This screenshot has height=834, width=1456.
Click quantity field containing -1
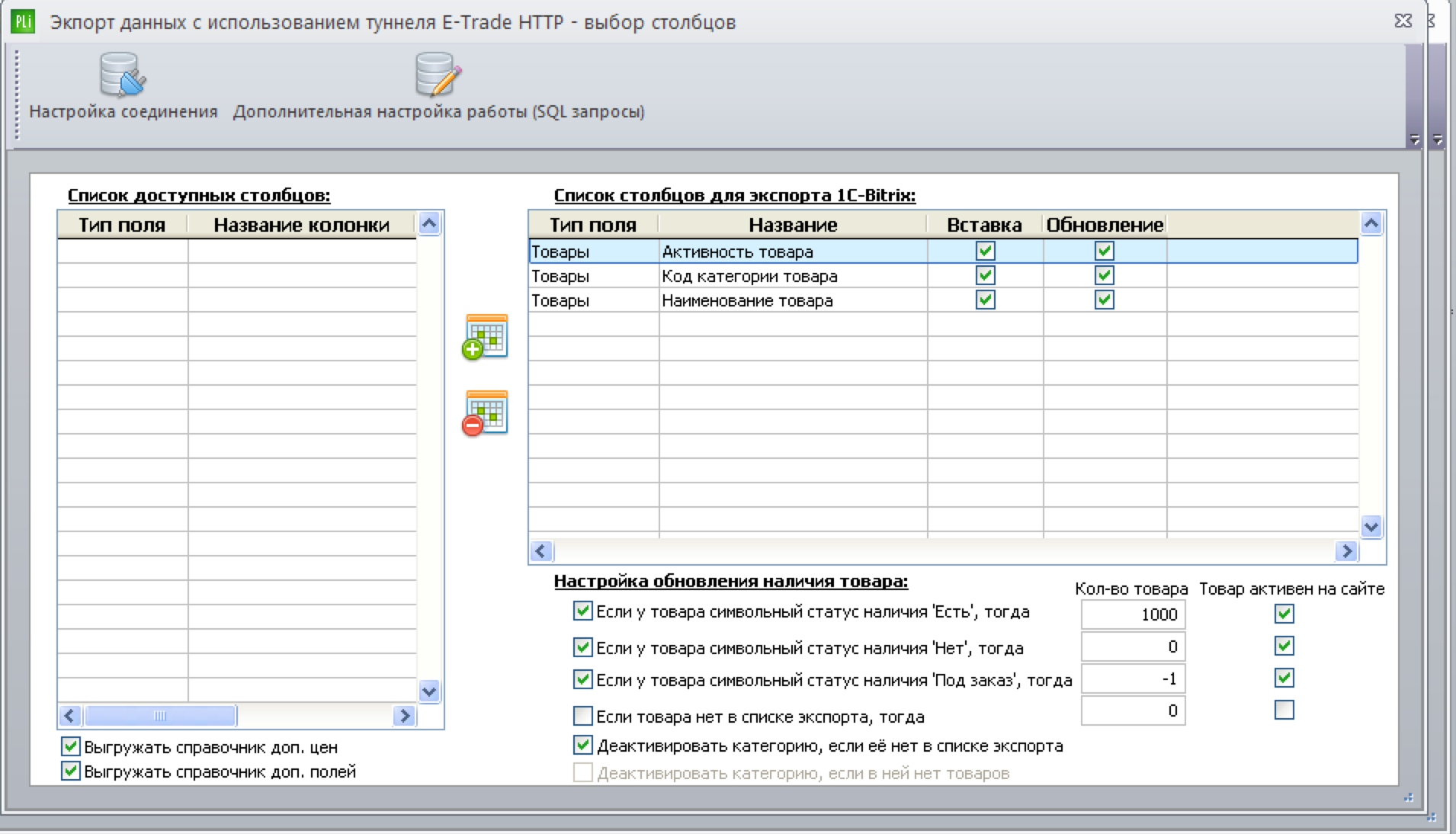[x=1133, y=678]
